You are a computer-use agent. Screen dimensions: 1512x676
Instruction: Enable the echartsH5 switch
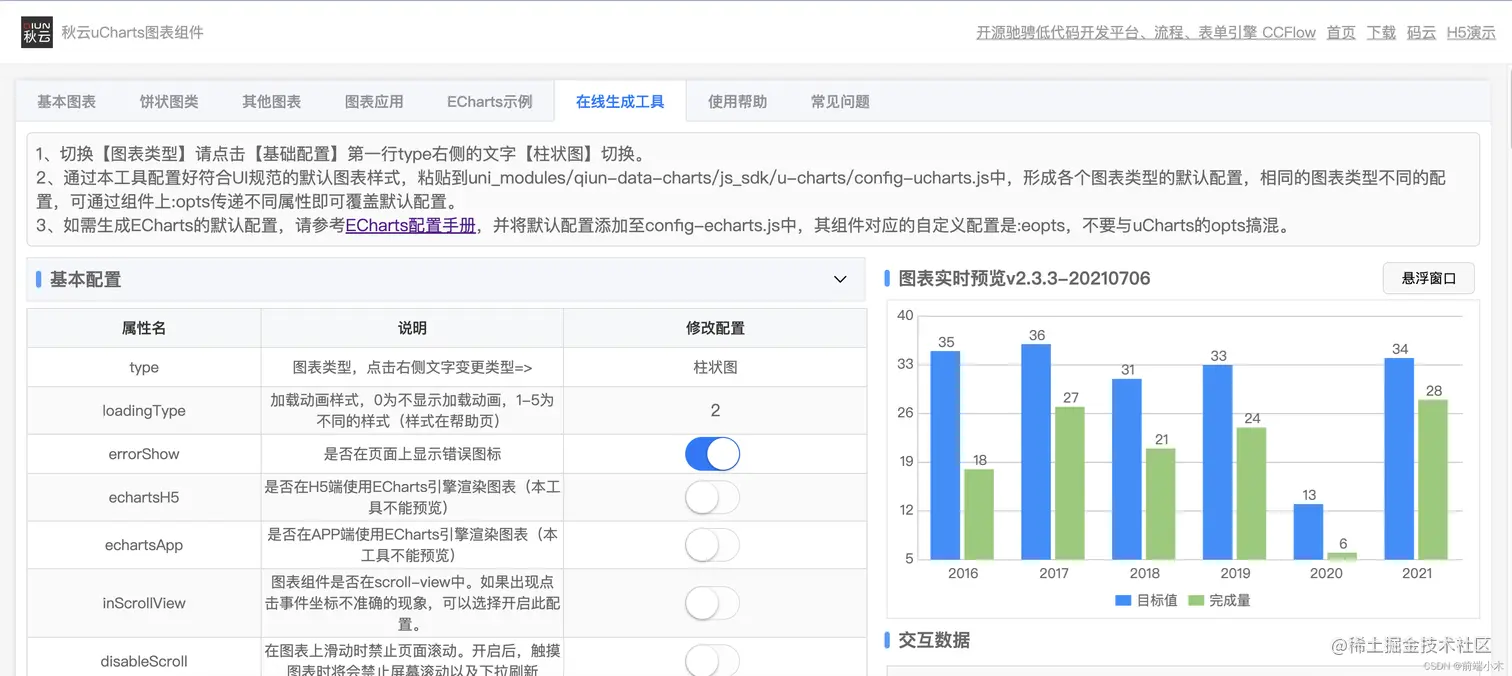[x=712, y=497]
